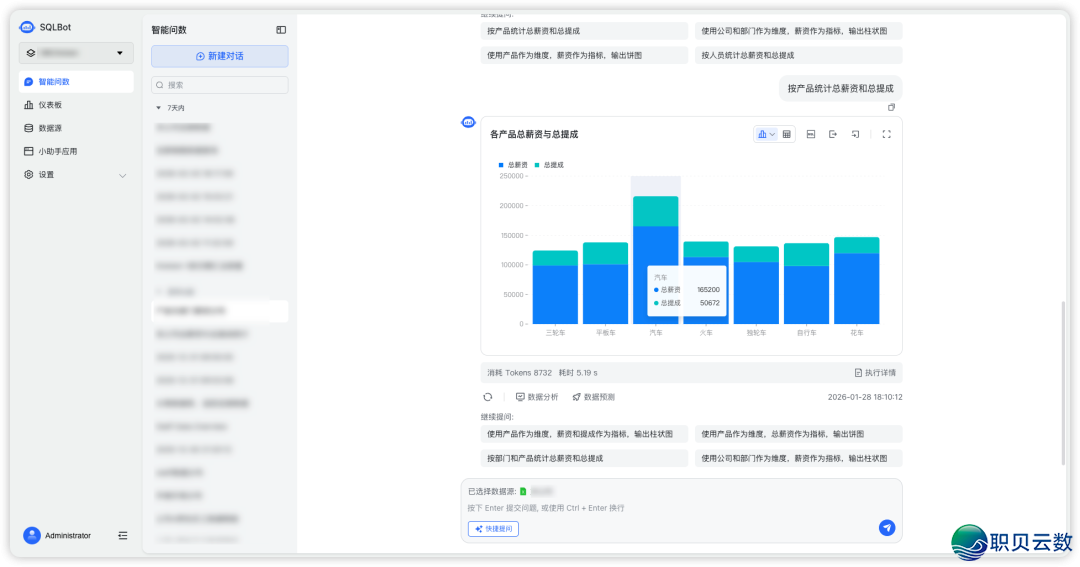This screenshot has width=1080, height=567.
Task: Click the export chart icon
Action: click(833, 134)
